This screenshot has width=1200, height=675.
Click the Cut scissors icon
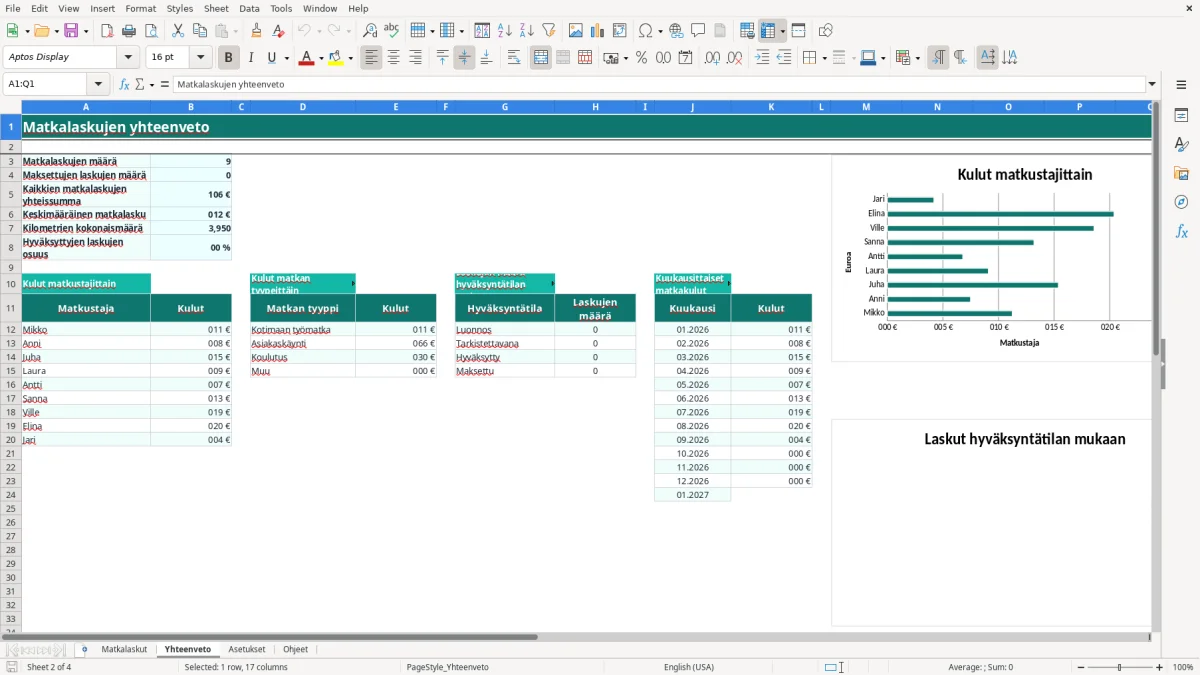pos(177,31)
